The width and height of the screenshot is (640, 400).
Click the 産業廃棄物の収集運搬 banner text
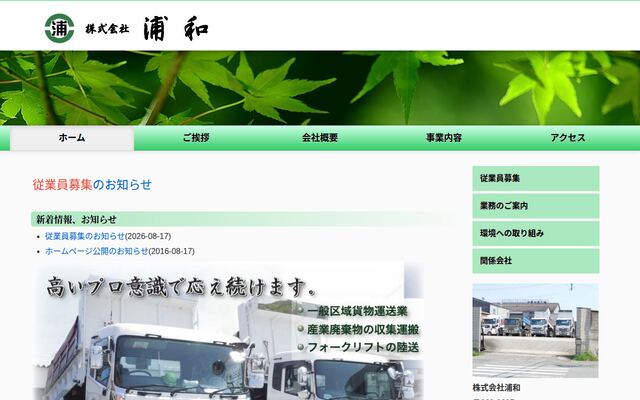pyautogui.click(x=363, y=329)
